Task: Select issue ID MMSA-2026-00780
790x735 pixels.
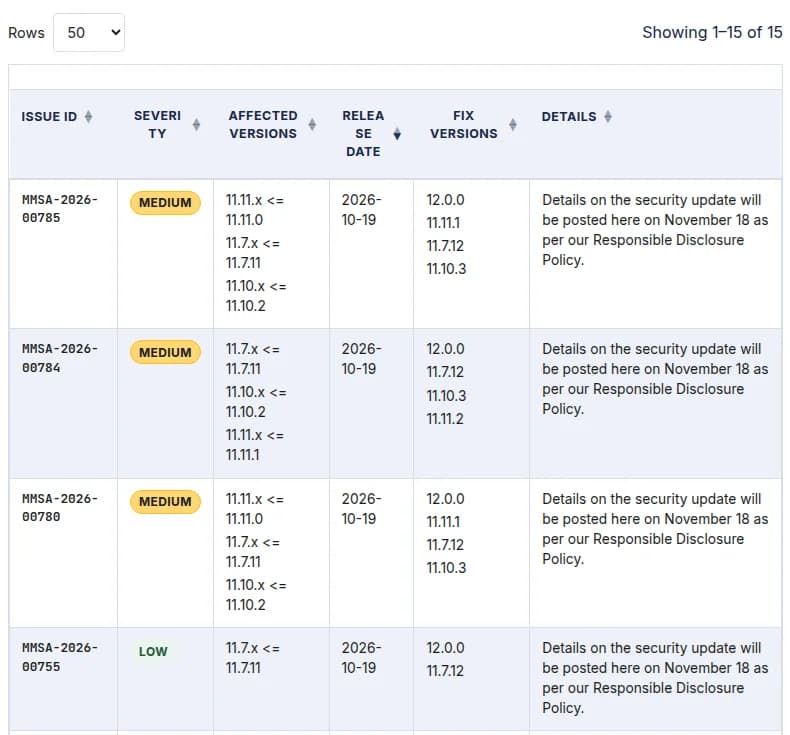Action: pyautogui.click(x=60, y=508)
